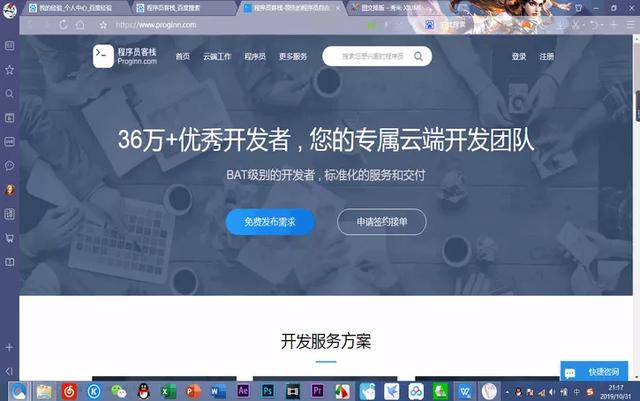Open Photoshop from the taskbar

click(268, 390)
